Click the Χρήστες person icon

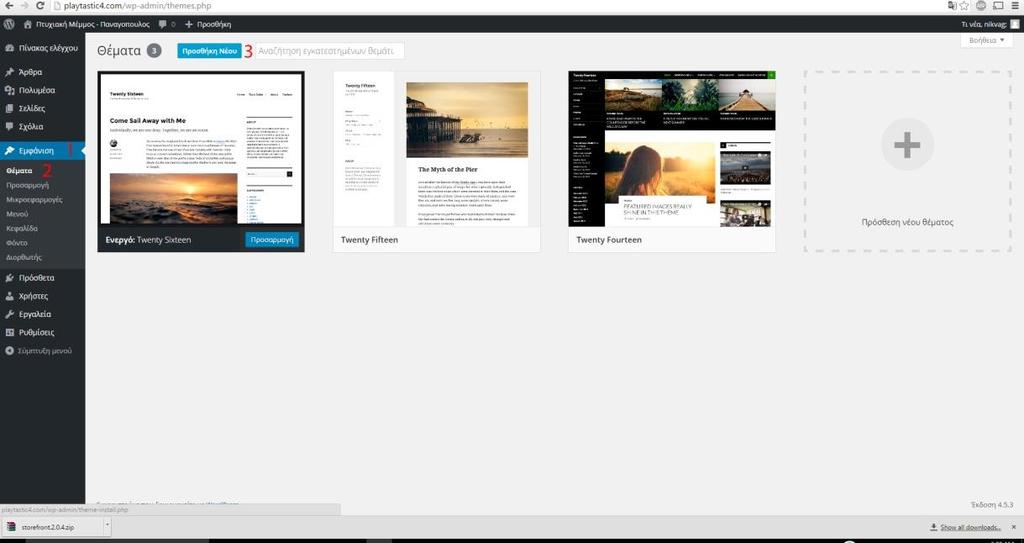(9, 296)
